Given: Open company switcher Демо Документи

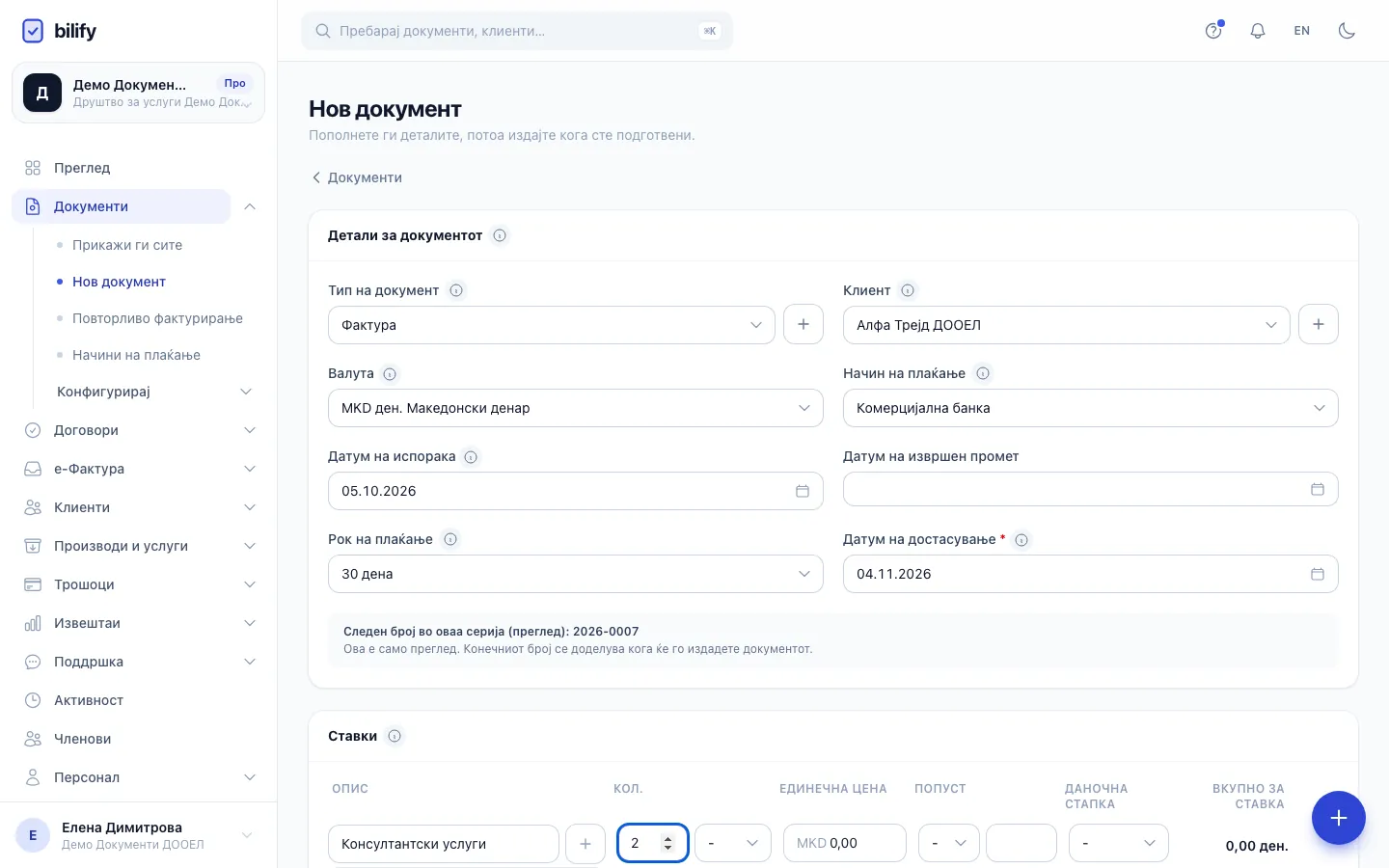Looking at the screenshot, I should click(x=138, y=93).
